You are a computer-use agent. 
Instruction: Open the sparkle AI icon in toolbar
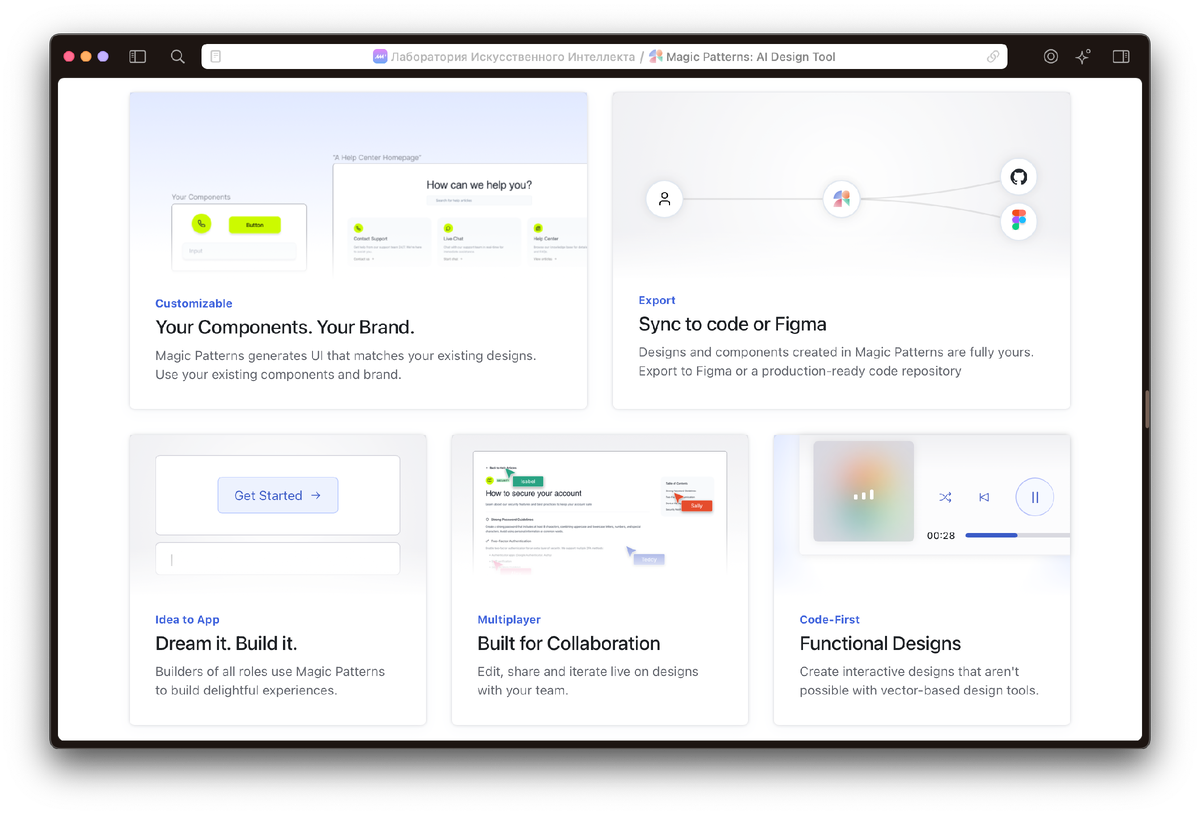(x=1083, y=57)
